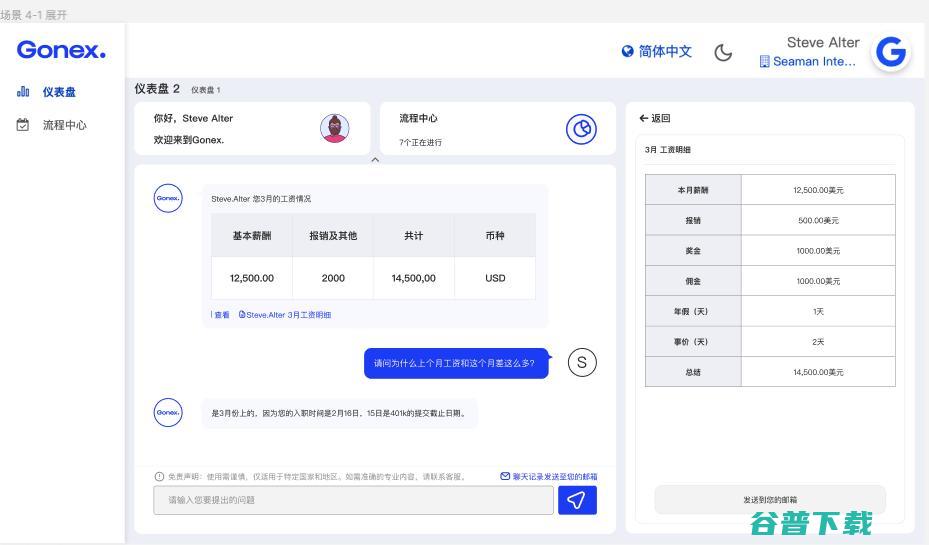Click the 基本薪酬 column header
Image resolution: width=929 pixels, height=545 pixels.
[x=252, y=236]
